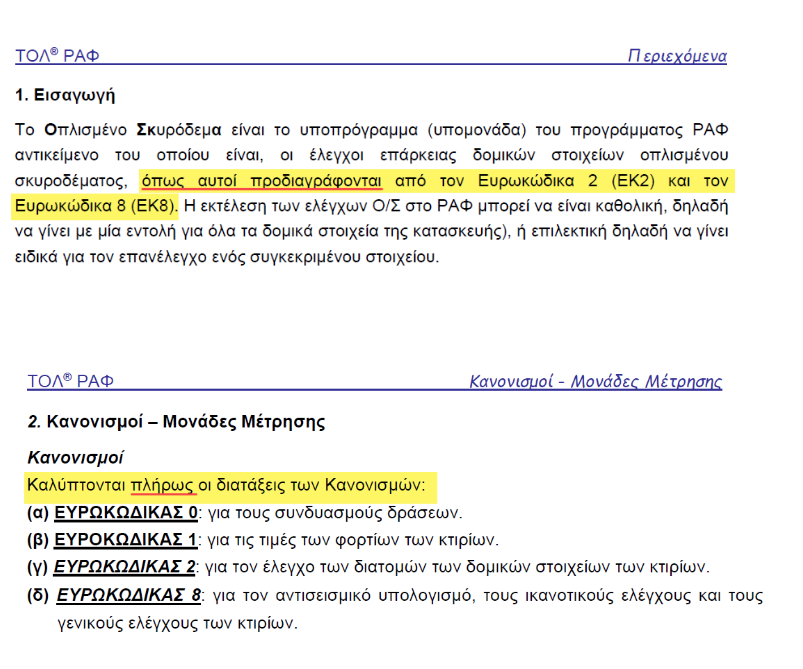This screenshot has width=803, height=669.
Task: Click the underlined word 'πλήρως'
Action: 162,485
